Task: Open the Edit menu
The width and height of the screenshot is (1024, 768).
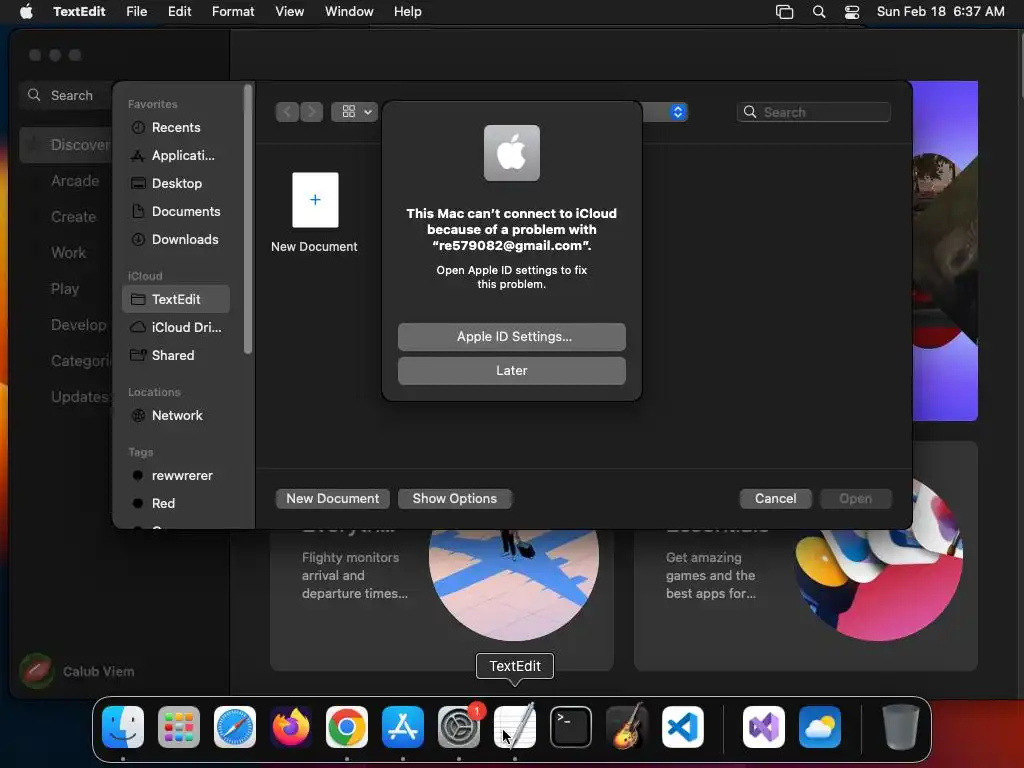Action: click(x=180, y=12)
